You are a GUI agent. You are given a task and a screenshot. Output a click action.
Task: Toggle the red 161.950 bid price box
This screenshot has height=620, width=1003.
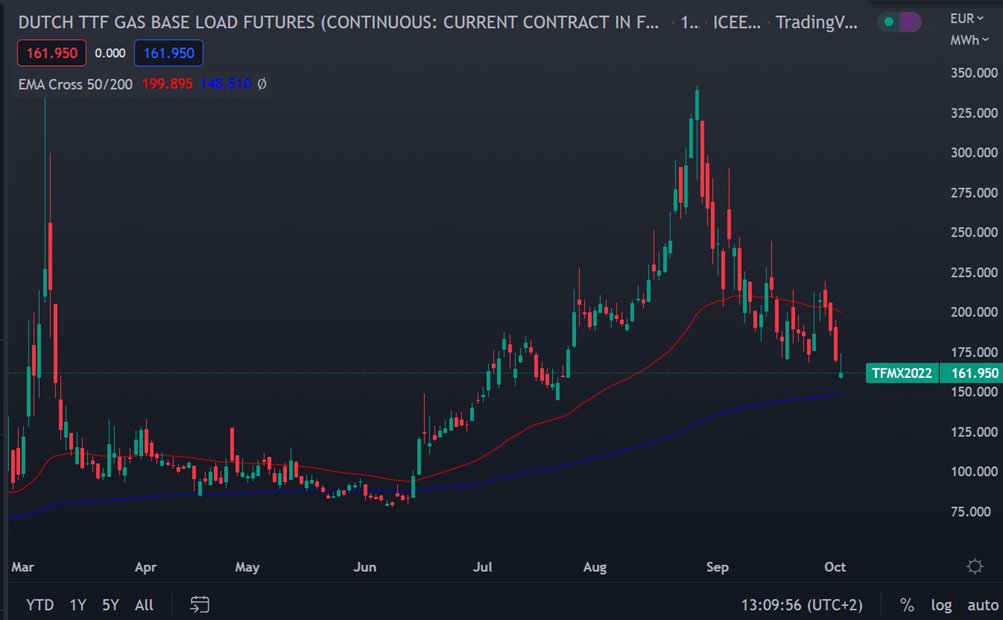click(x=50, y=52)
